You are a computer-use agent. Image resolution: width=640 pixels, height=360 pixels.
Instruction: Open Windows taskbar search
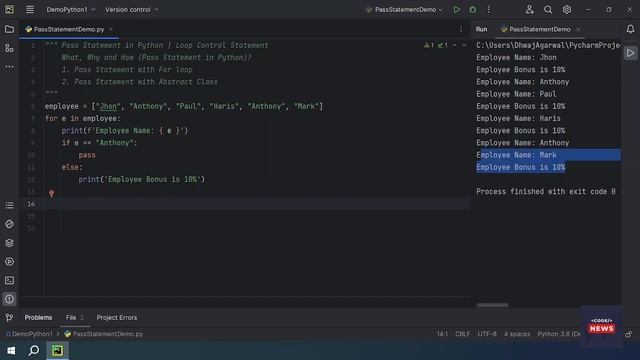pos(34,351)
